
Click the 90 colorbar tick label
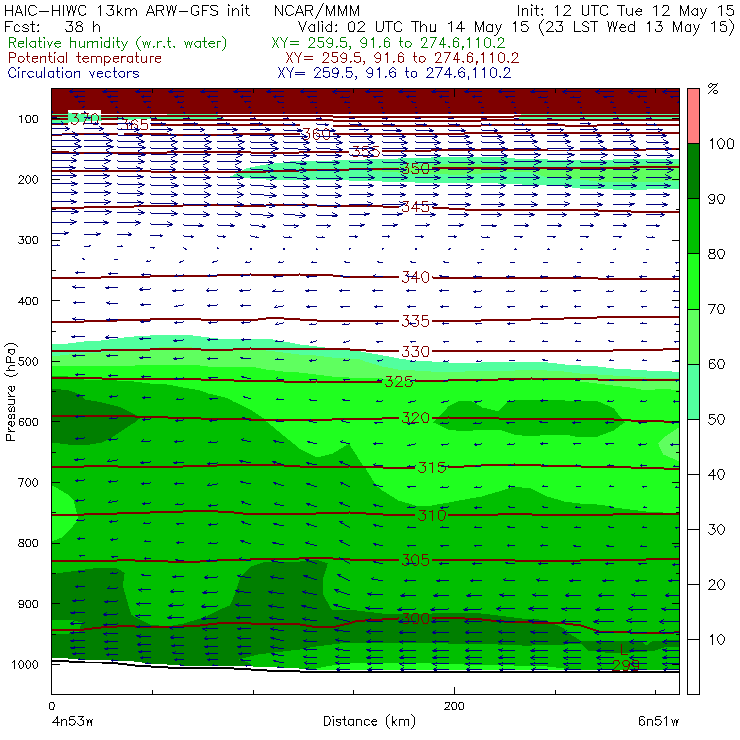click(716, 199)
